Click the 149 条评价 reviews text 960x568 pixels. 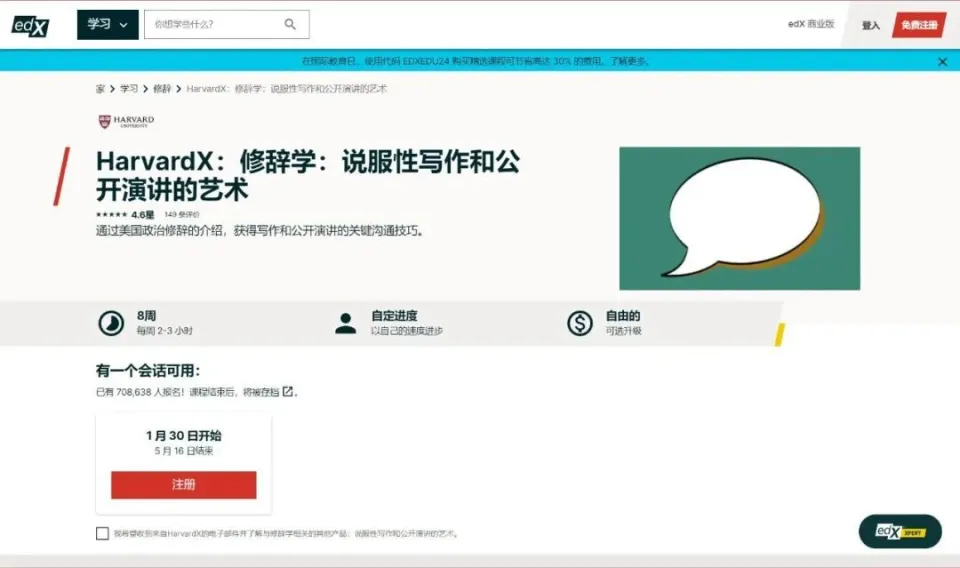pos(182,215)
